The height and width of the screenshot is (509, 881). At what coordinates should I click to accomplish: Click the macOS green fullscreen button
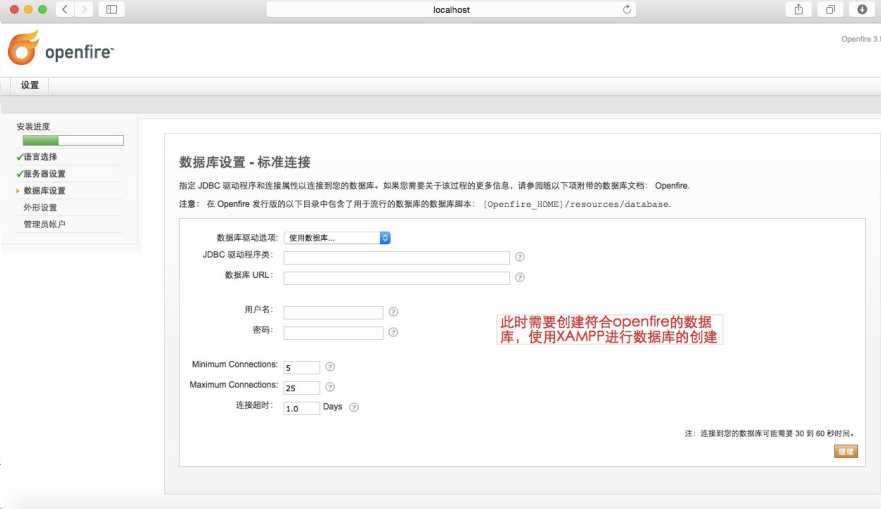(x=42, y=10)
